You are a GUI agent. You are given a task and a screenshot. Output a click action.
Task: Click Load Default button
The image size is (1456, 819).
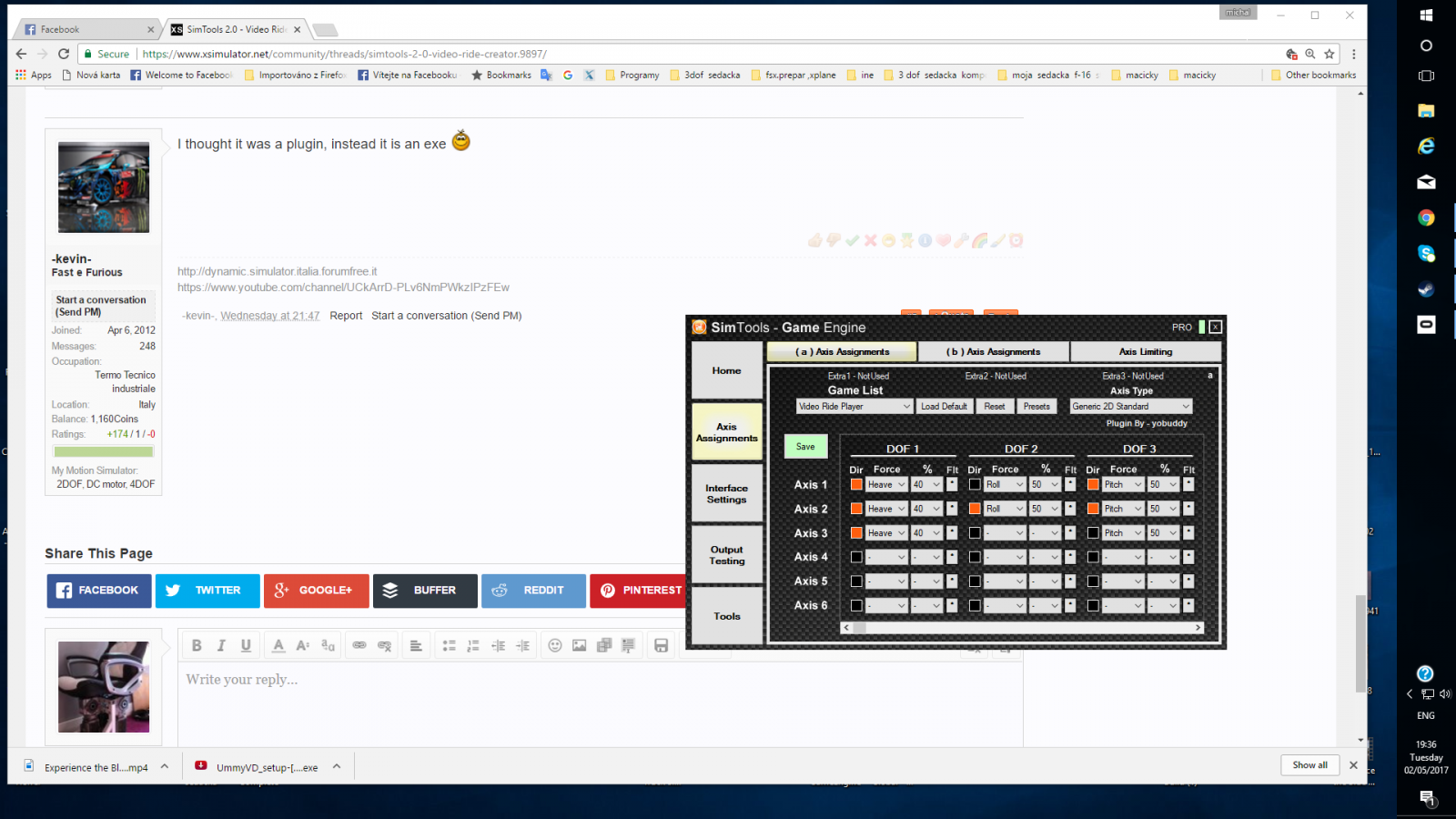click(x=944, y=407)
